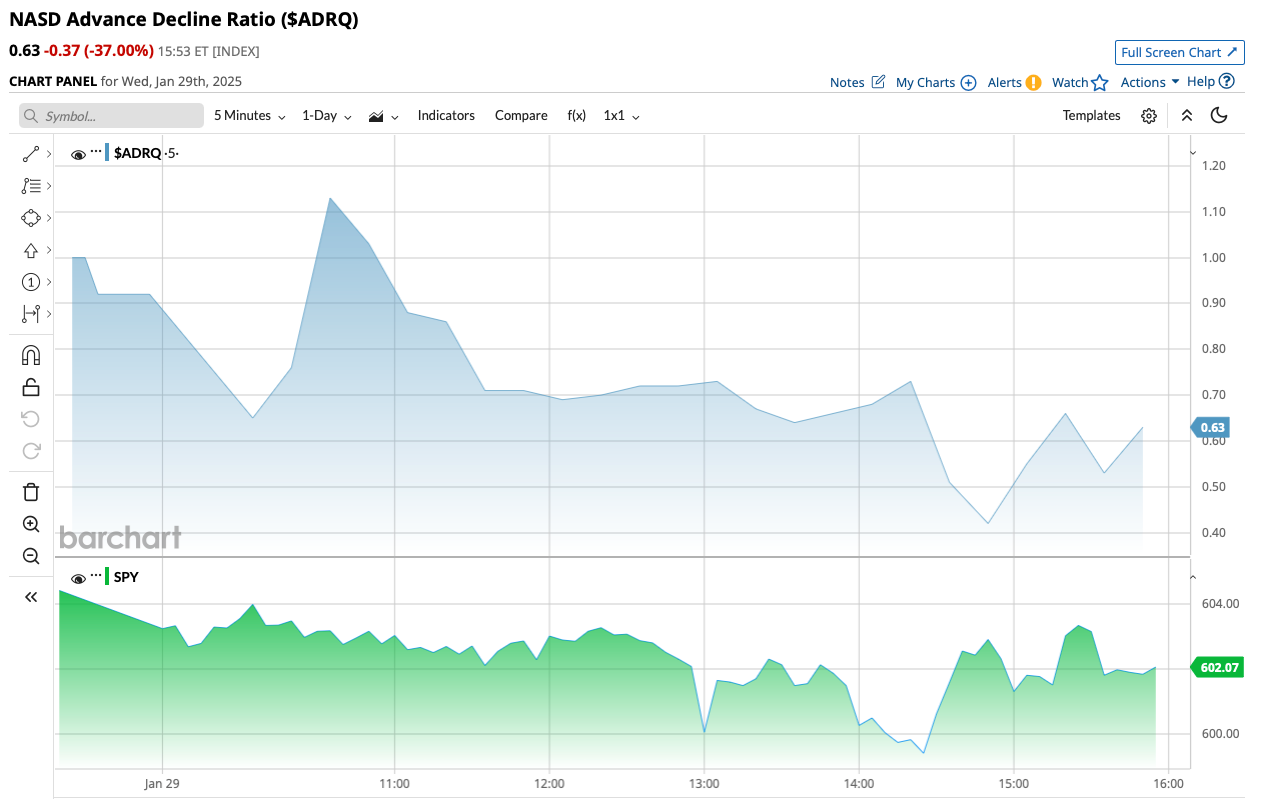Open the 5 Minutes interval dropdown

coord(249,116)
